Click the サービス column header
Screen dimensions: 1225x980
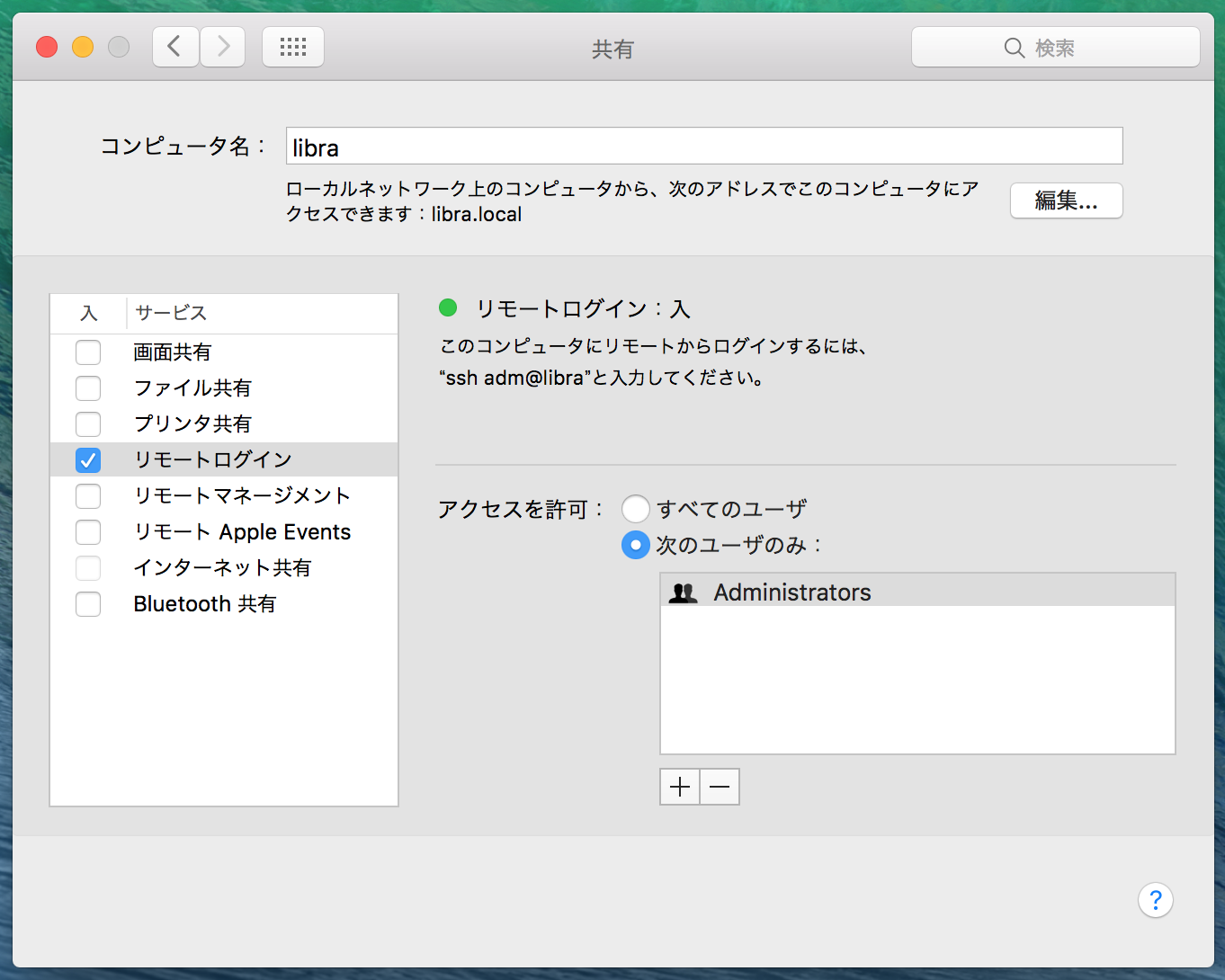point(262,313)
